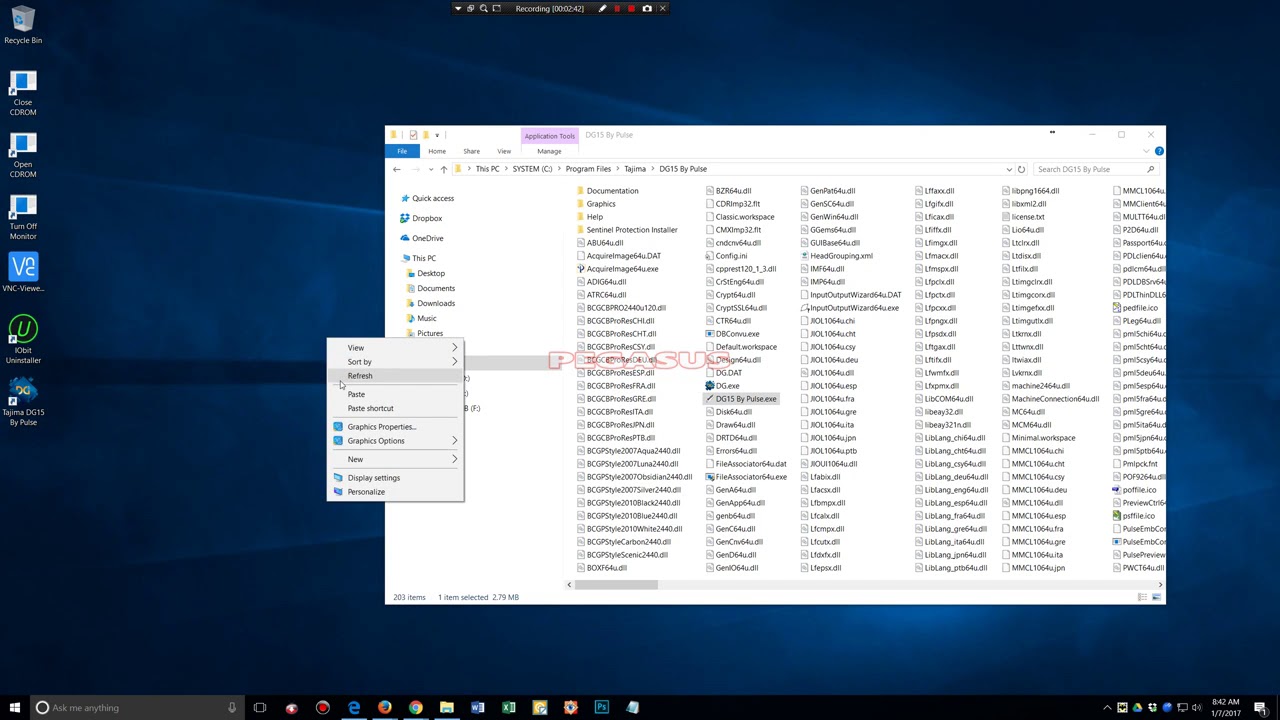Image resolution: width=1280 pixels, height=720 pixels.
Task: Select the Config.ini file
Action: pos(726,256)
